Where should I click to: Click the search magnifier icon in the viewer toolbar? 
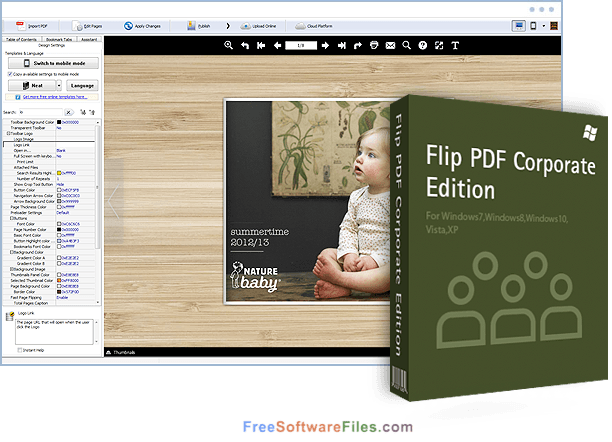point(406,45)
